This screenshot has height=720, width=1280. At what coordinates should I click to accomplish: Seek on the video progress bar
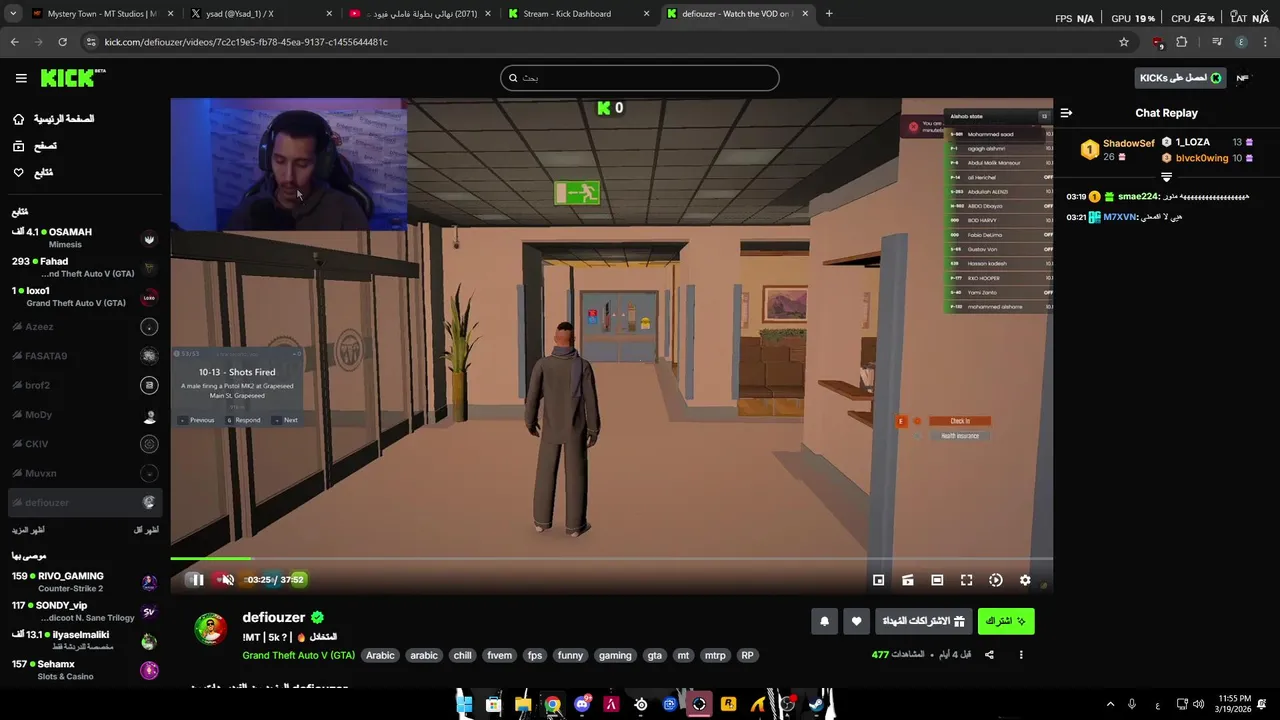(611, 559)
